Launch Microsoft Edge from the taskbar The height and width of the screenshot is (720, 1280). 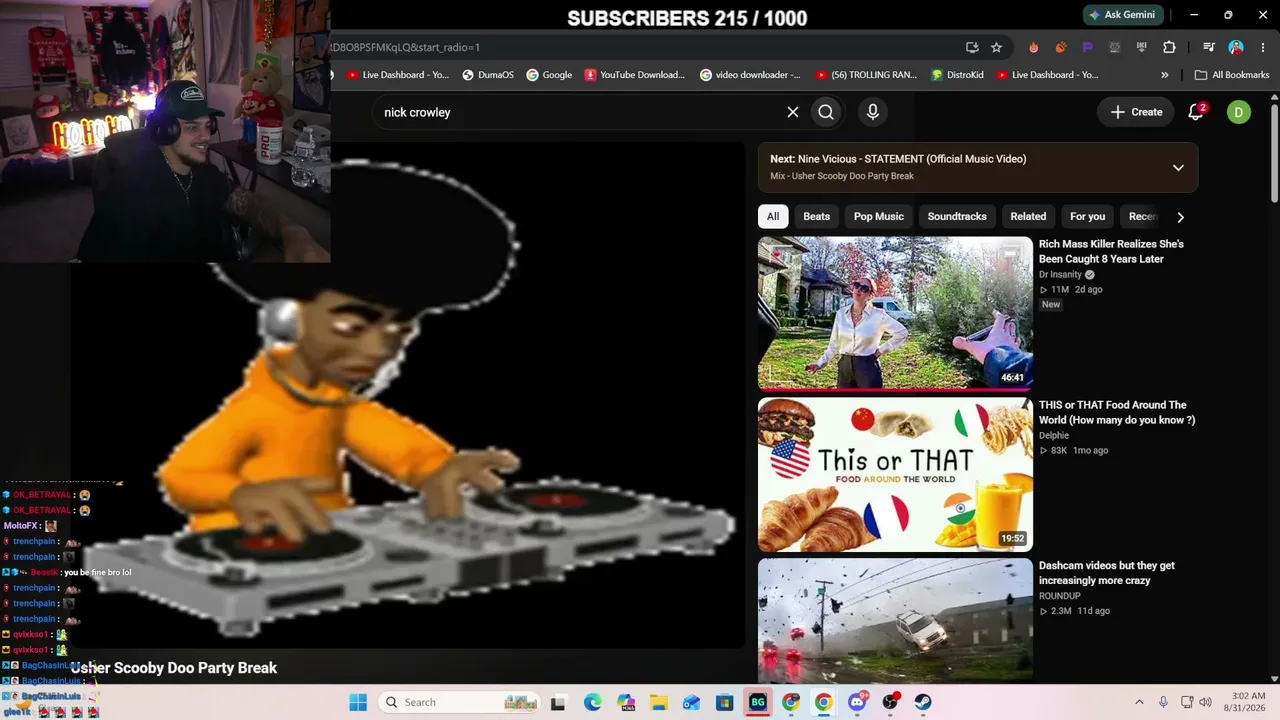click(593, 702)
